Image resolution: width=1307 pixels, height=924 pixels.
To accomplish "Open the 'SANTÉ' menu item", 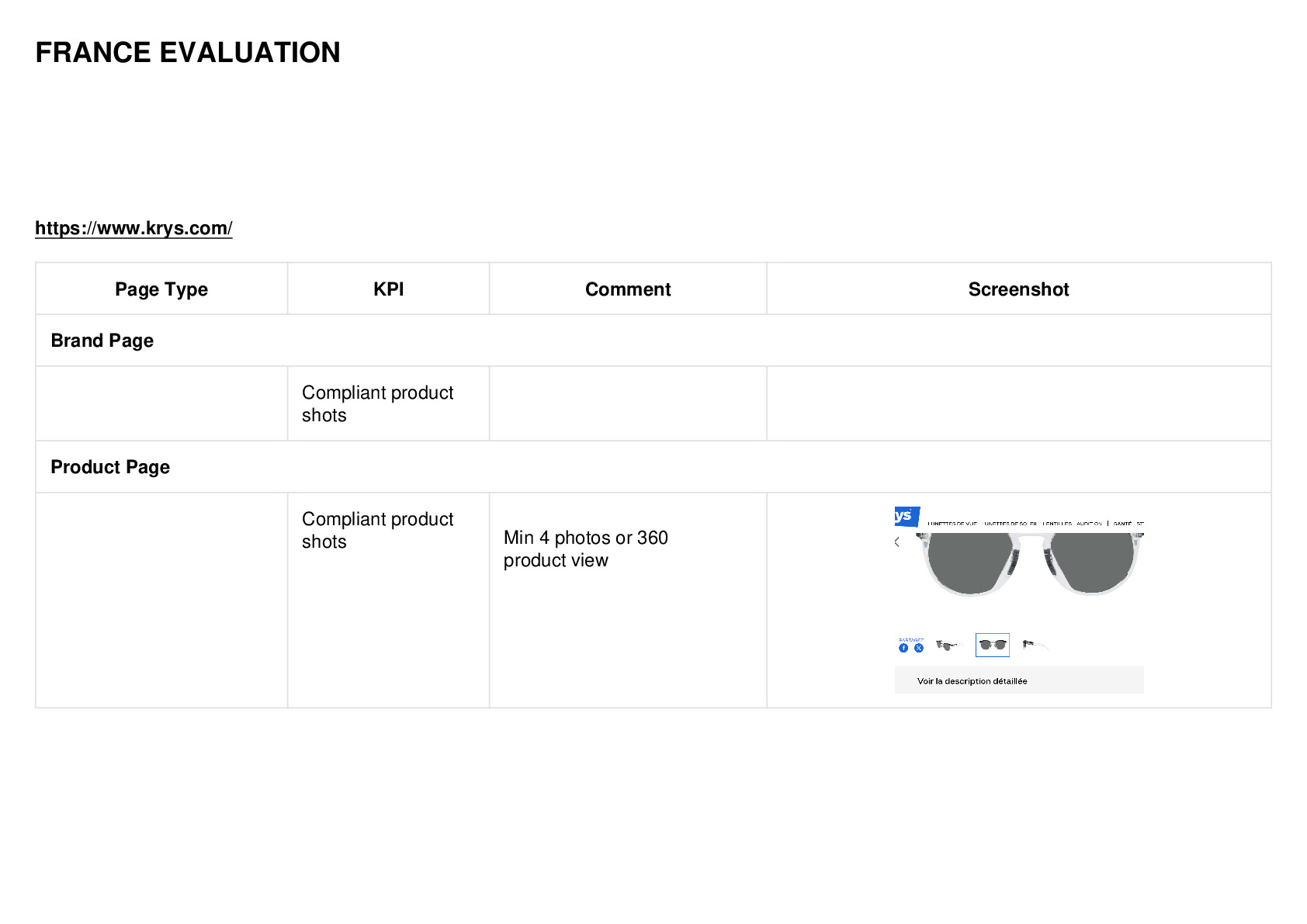I will click(x=1122, y=524).
